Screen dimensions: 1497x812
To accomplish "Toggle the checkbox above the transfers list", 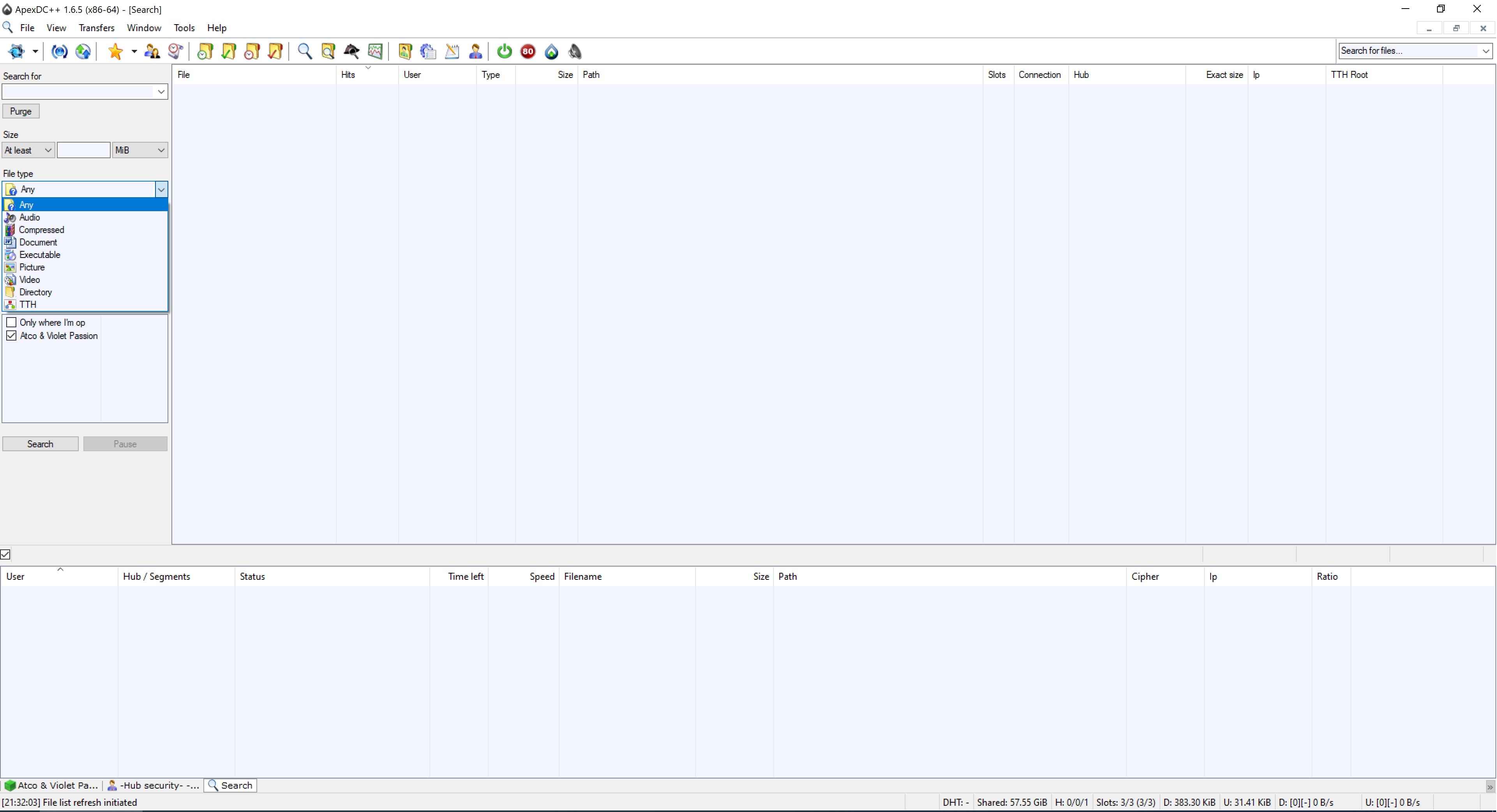I will [x=5, y=554].
